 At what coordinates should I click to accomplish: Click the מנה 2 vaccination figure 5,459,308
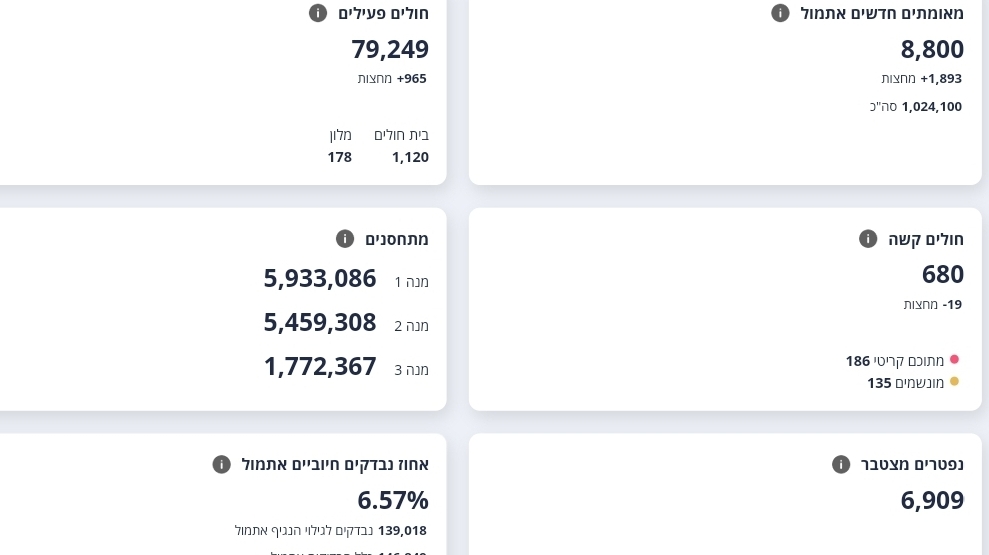(320, 322)
